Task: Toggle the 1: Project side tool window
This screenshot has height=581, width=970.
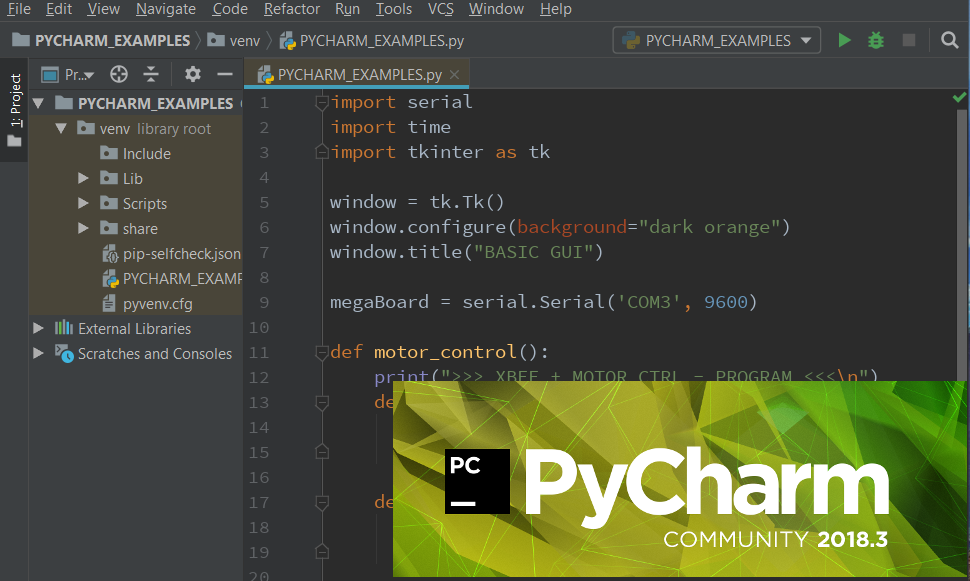Action: 14,110
